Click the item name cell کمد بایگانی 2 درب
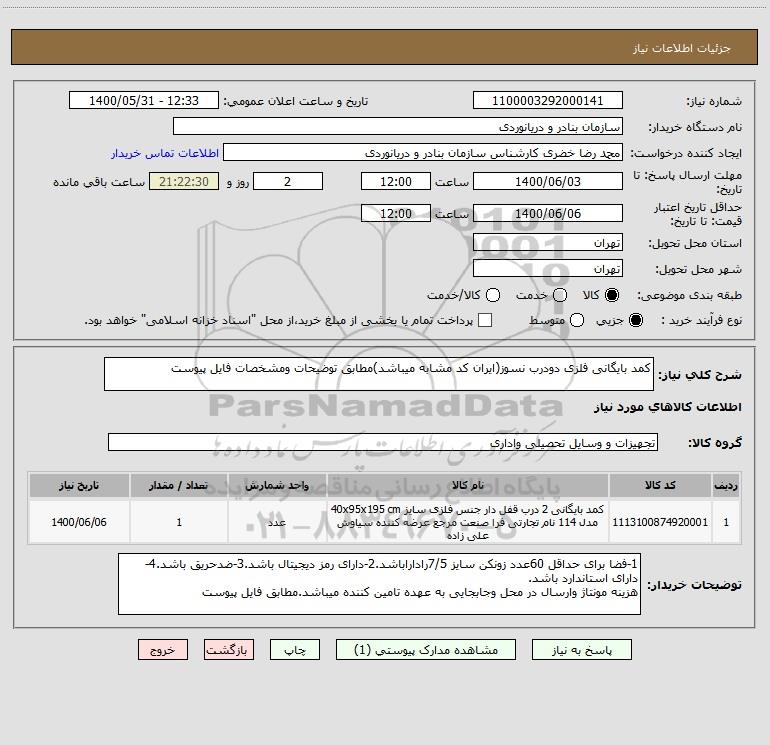The image size is (770, 745). click(x=468, y=522)
